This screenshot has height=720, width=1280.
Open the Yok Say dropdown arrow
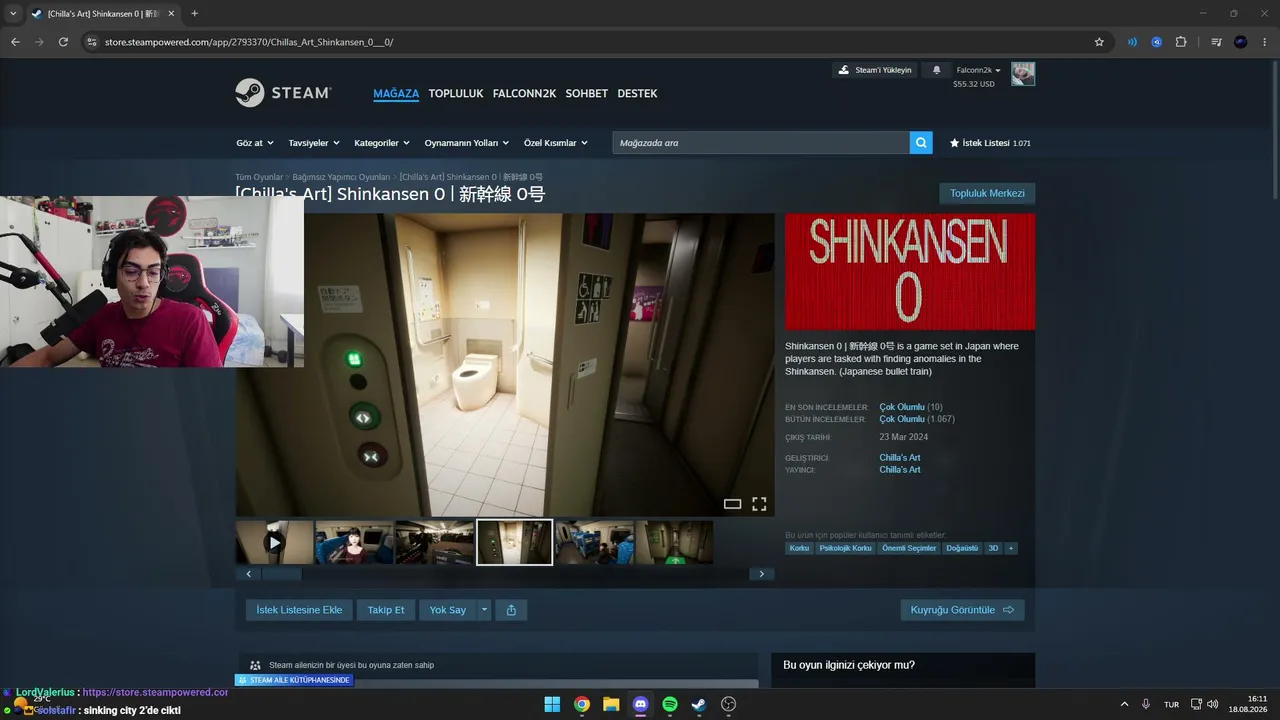[x=484, y=610]
